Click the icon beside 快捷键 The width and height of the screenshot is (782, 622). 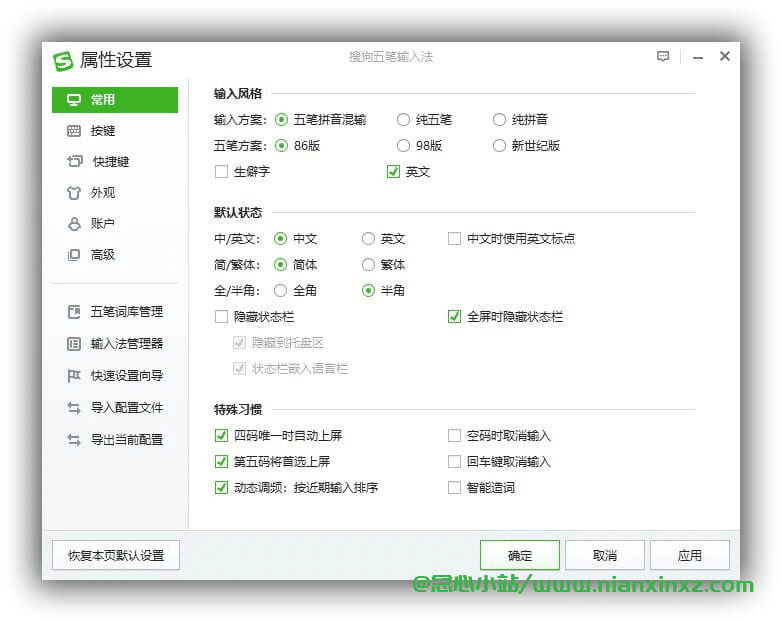(x=74, y=161)
